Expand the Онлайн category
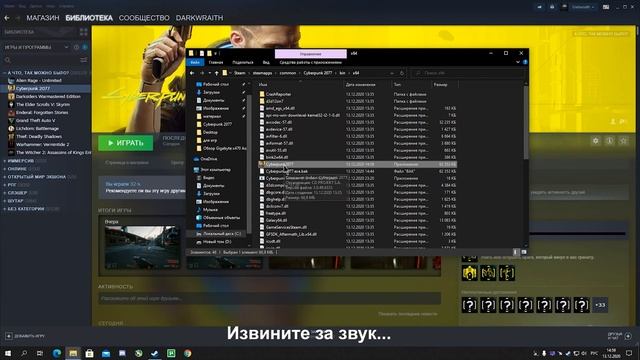The width and height of the screenshot is (640, 360). tap(4, 169)
